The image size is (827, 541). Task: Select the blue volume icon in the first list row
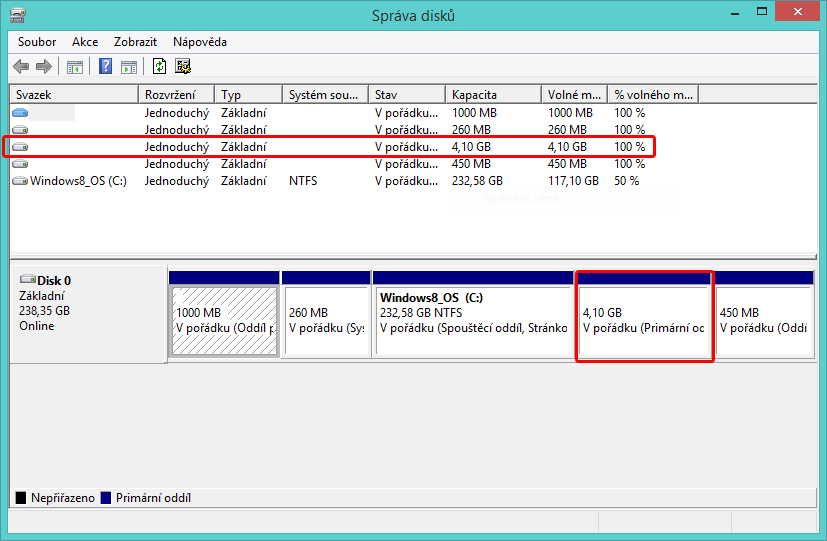click(x=20, y=113)
